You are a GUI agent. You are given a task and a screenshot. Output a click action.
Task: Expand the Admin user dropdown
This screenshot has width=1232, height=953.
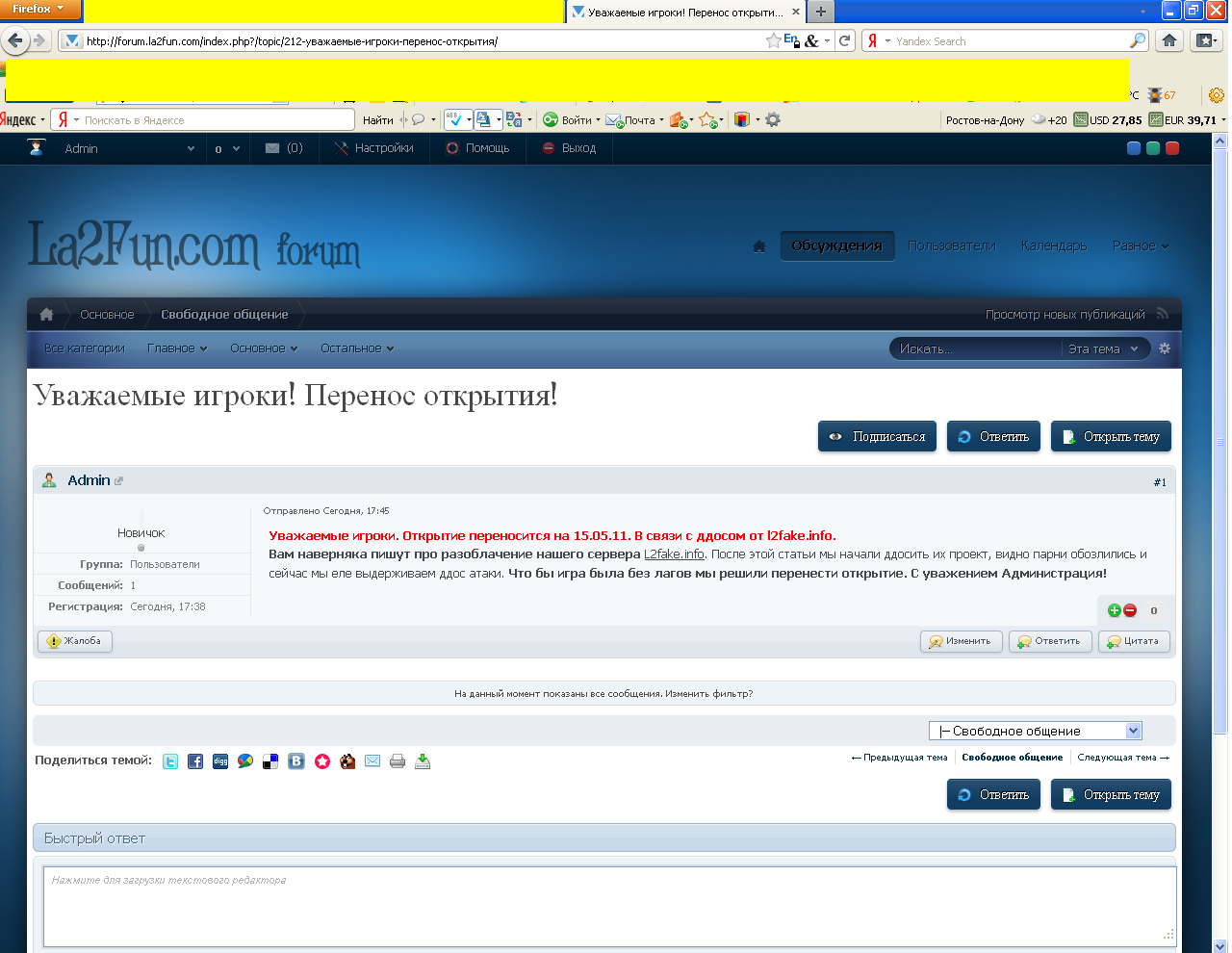click(191, 148)
